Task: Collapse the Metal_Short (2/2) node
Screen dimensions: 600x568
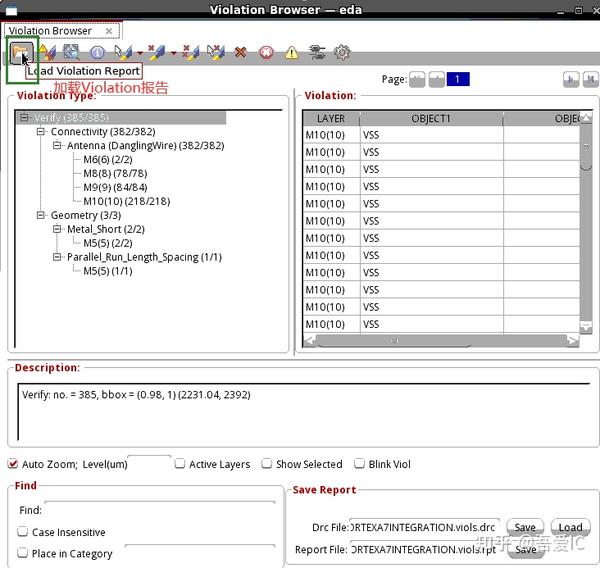Action: point(57,229)
